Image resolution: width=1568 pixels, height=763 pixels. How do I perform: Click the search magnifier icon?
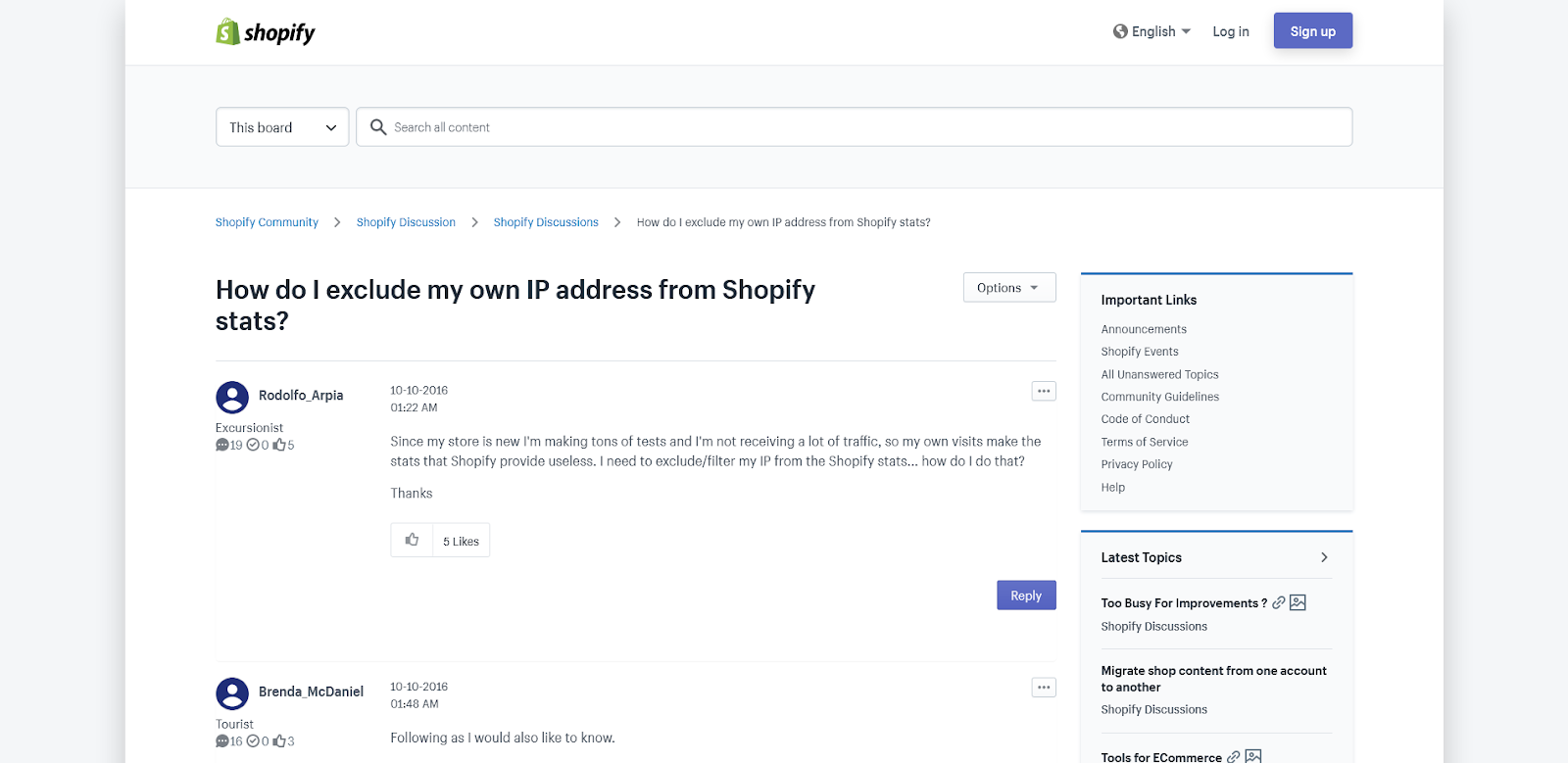[x=378, y=127]
